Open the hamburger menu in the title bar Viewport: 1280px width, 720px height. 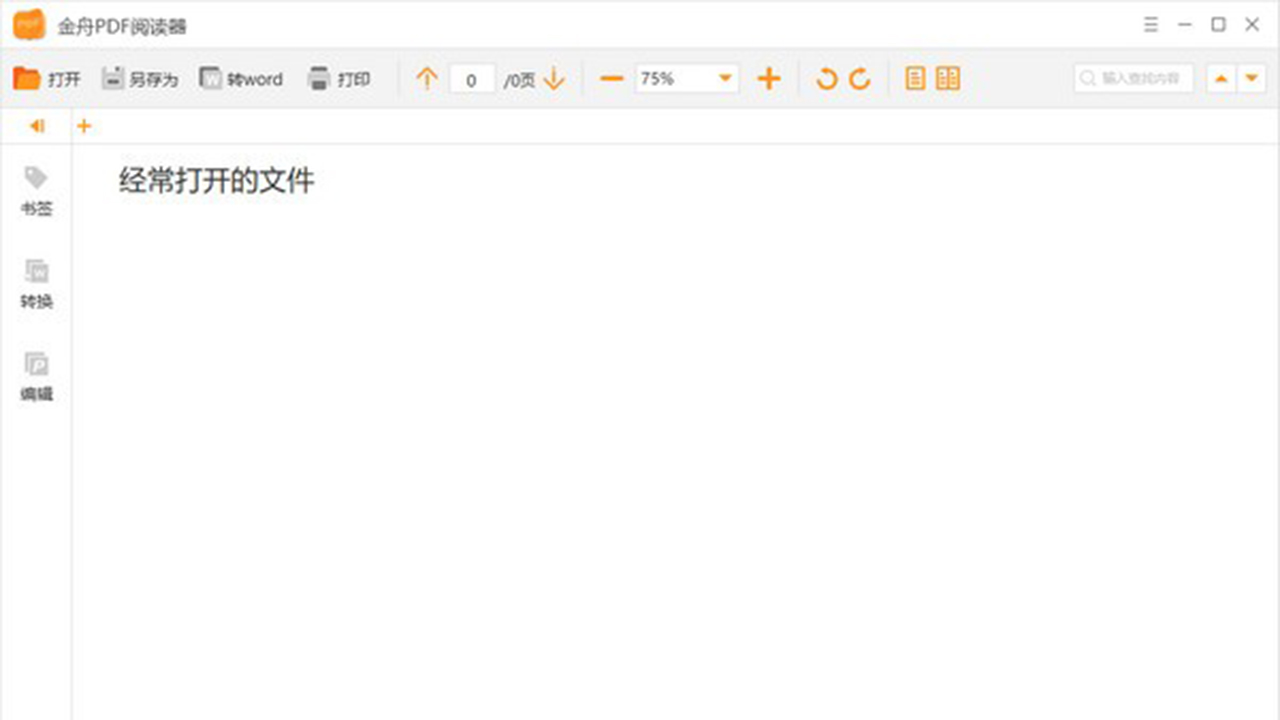[1151, 25]
